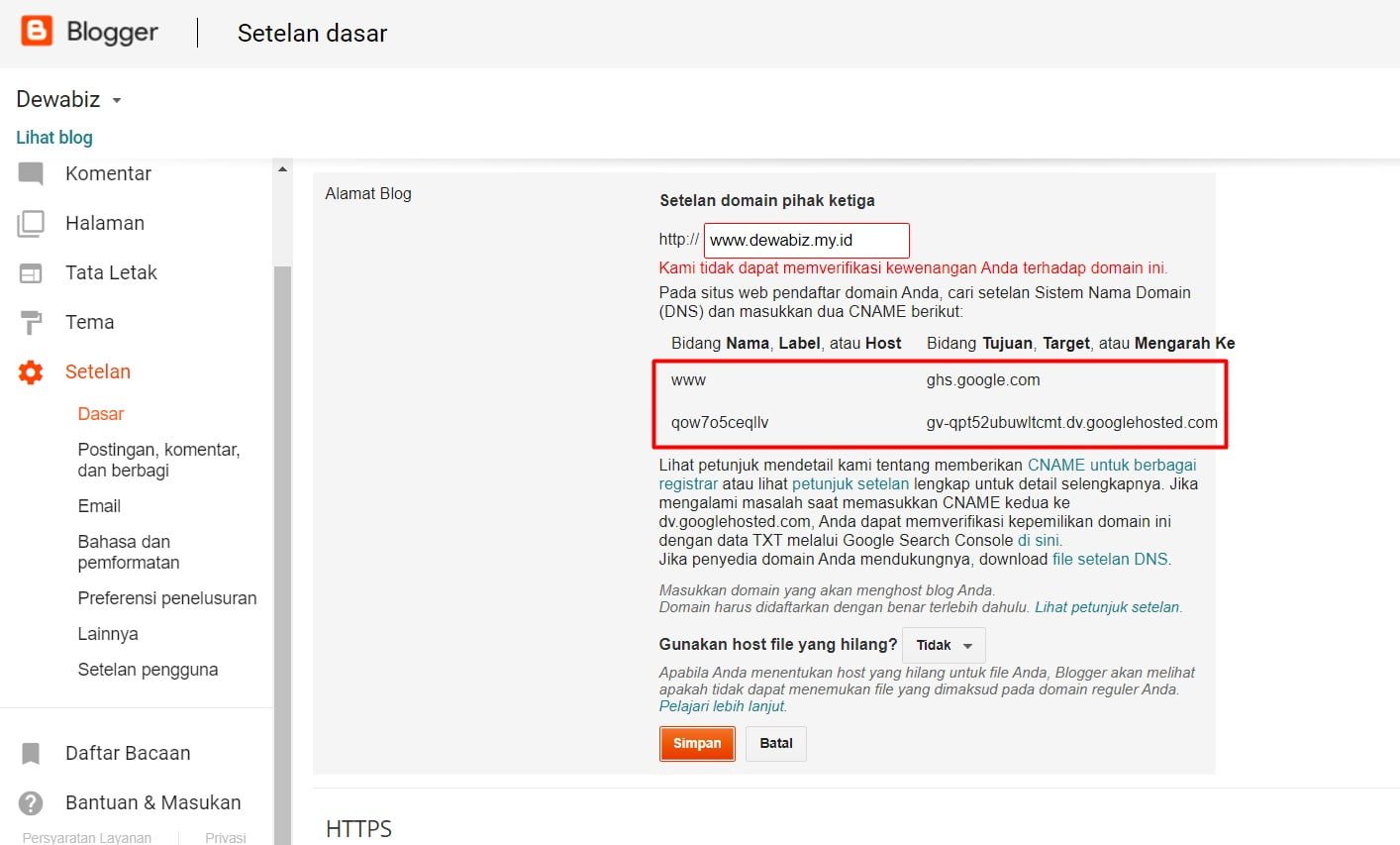The width and height of the screenshot is (1400, 845).
Task: Click the Setelan gear icon
Action: [x=31, y=372]
